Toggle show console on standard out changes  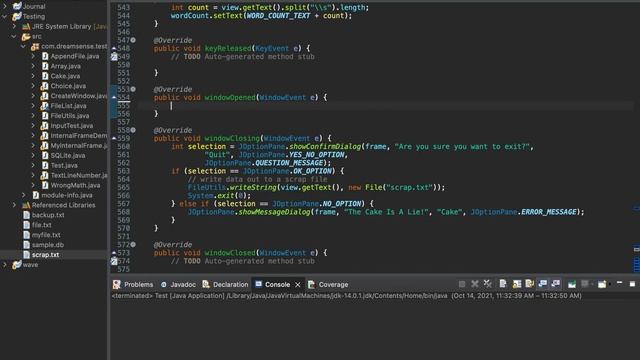(x=543, y=284)
